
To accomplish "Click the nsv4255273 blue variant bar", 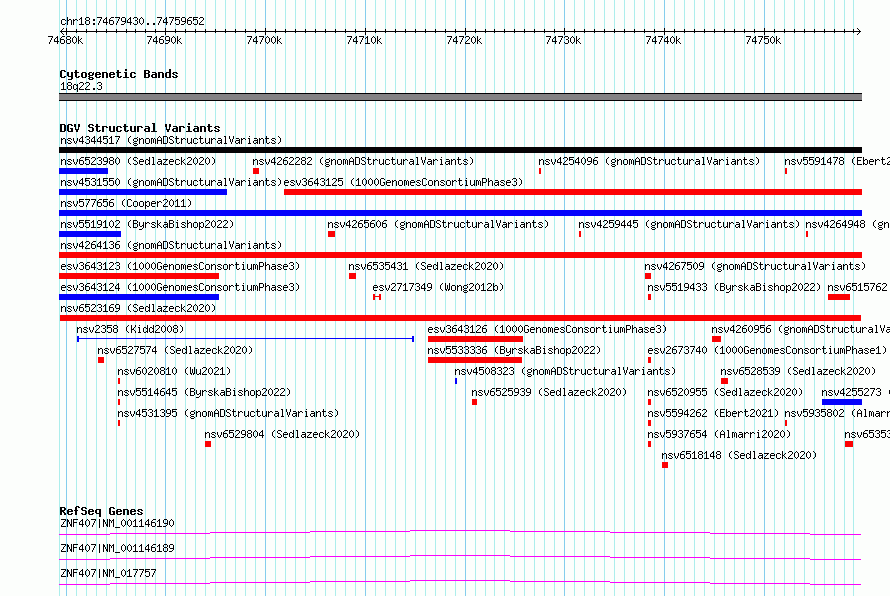I will pos(842,402).
